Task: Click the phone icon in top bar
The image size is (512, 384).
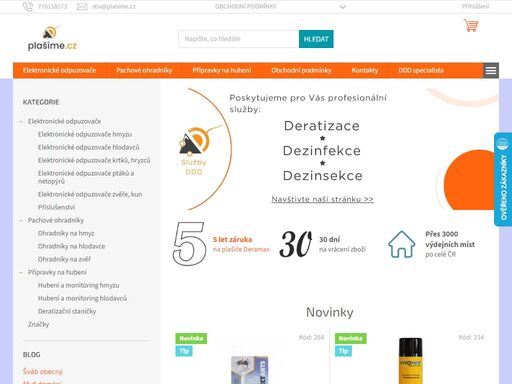Action: [28, 6]
